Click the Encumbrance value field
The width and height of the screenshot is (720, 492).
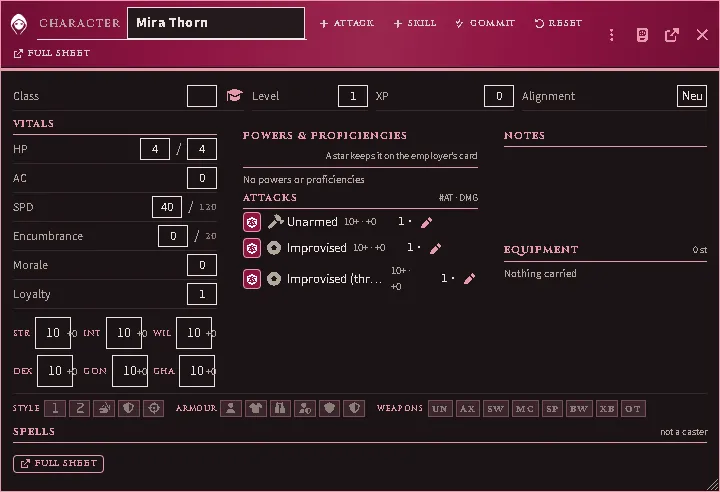(x=173, y=236)
